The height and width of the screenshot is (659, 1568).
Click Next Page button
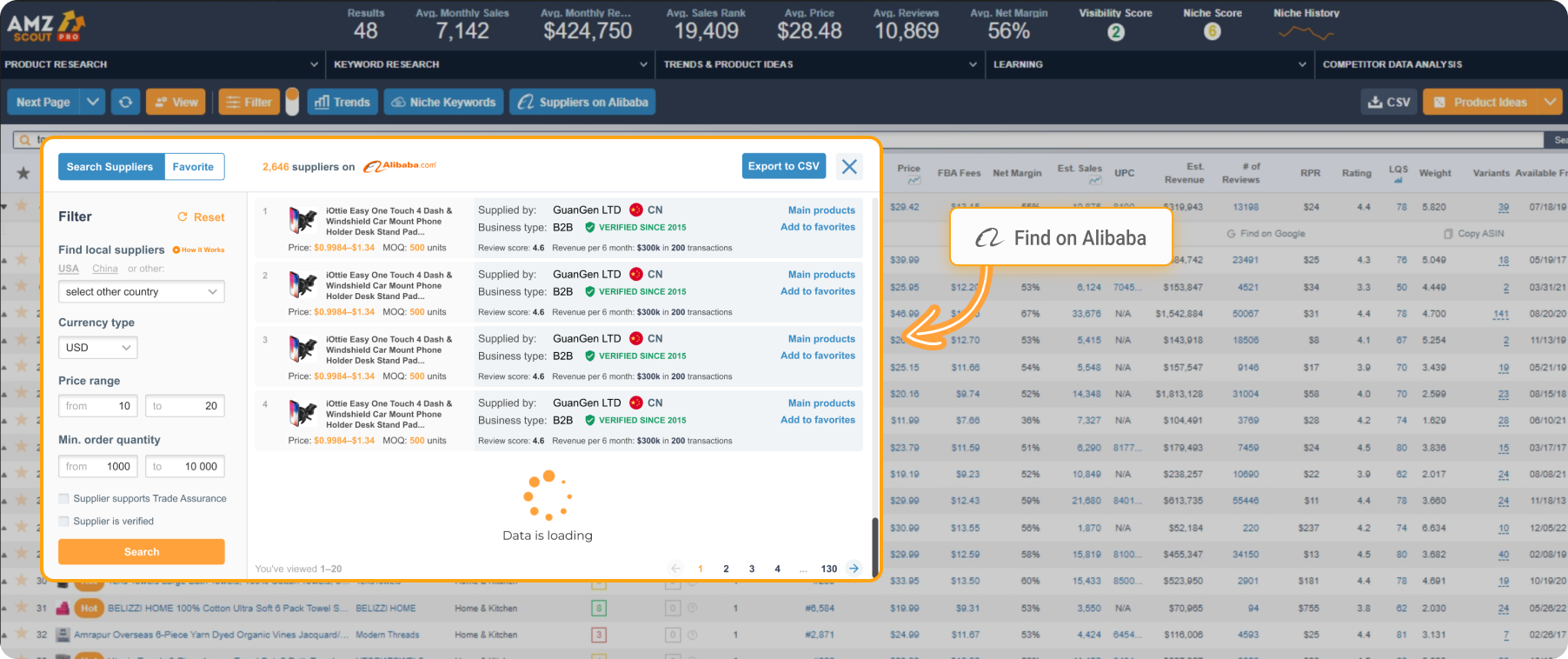point(43,102)
